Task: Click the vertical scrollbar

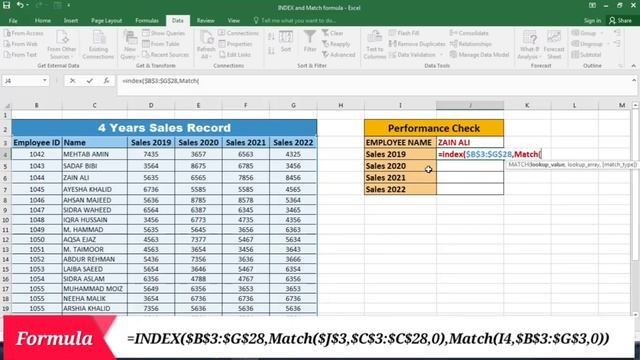Action: [x=635, y=209]
